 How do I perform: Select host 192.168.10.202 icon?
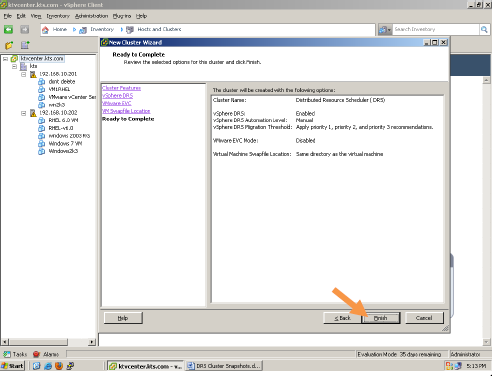coord(33,113)
